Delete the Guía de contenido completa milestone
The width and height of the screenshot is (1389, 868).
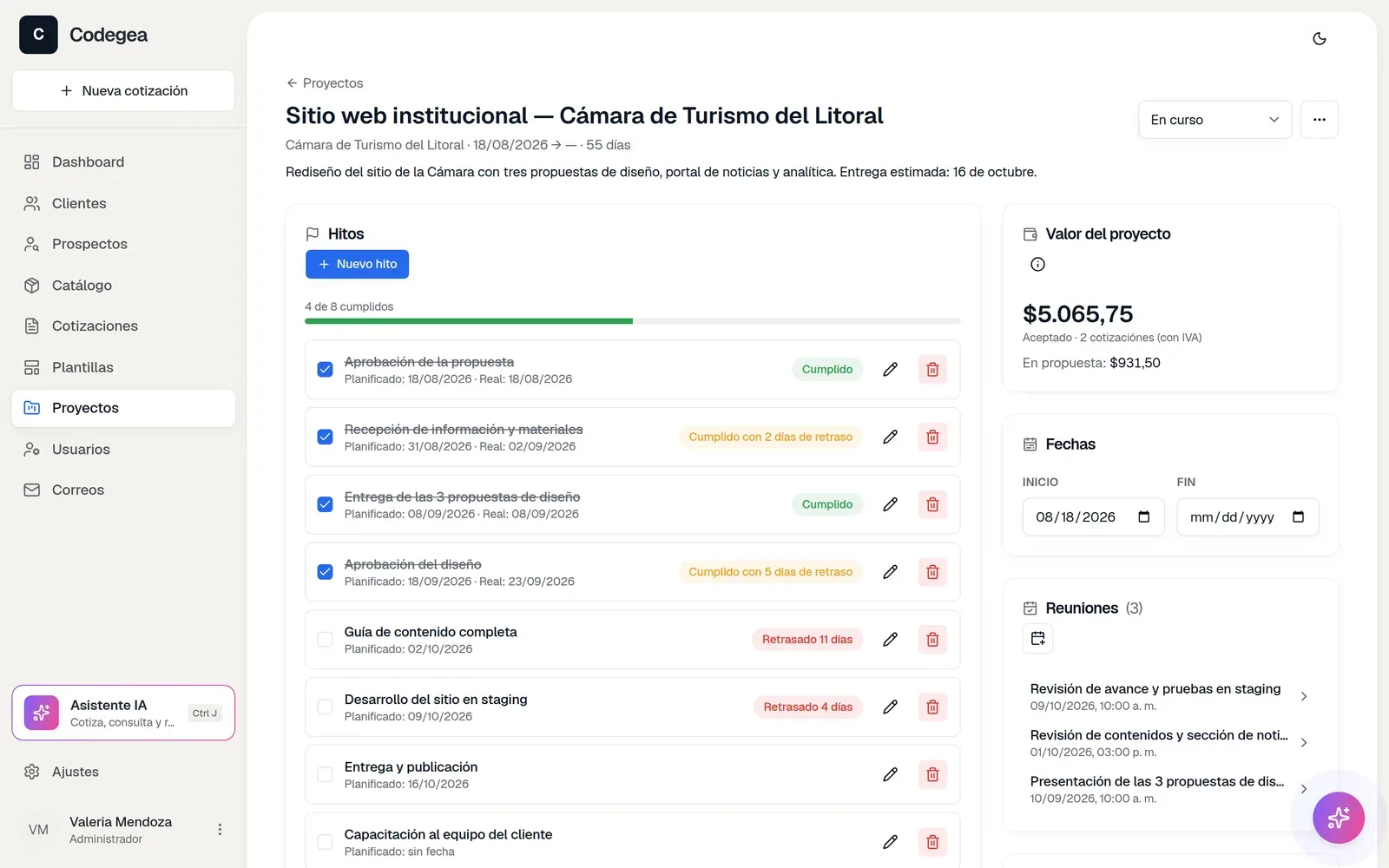click(932, 640)
